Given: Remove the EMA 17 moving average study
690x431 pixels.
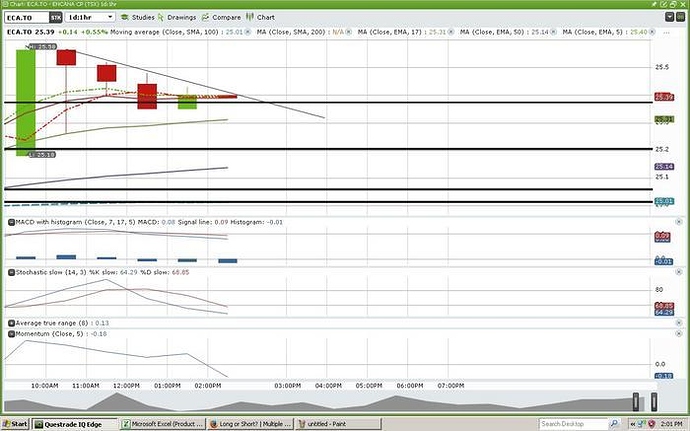Looking at the screenshot, I should point(451,32).
